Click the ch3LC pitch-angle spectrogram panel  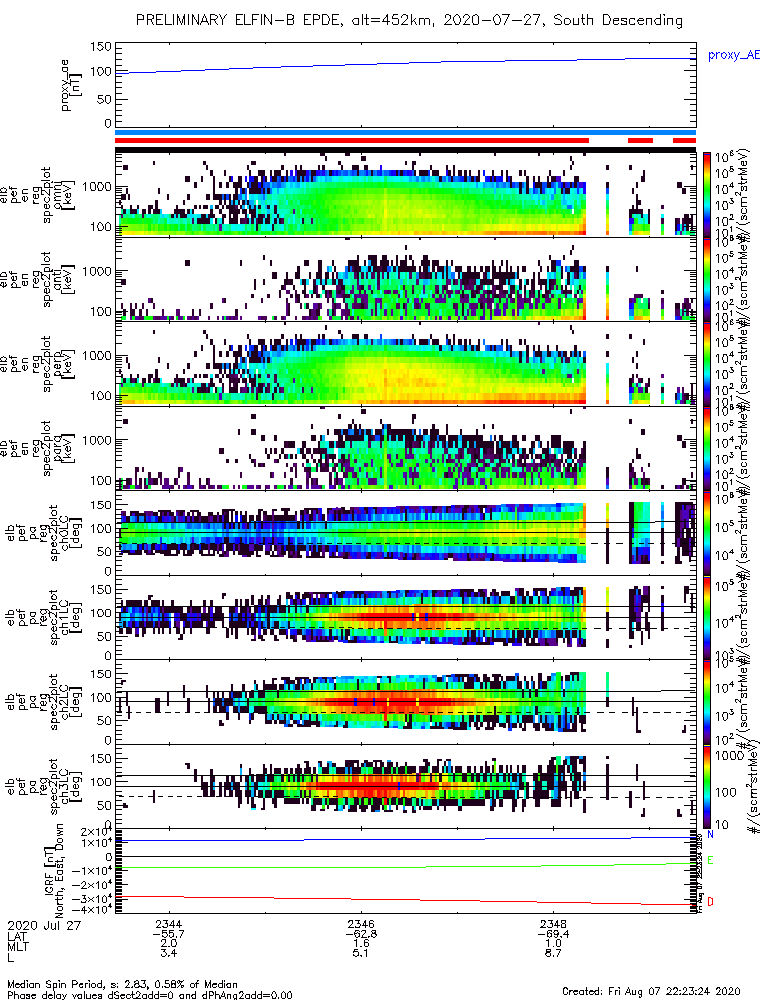(405, 786)
